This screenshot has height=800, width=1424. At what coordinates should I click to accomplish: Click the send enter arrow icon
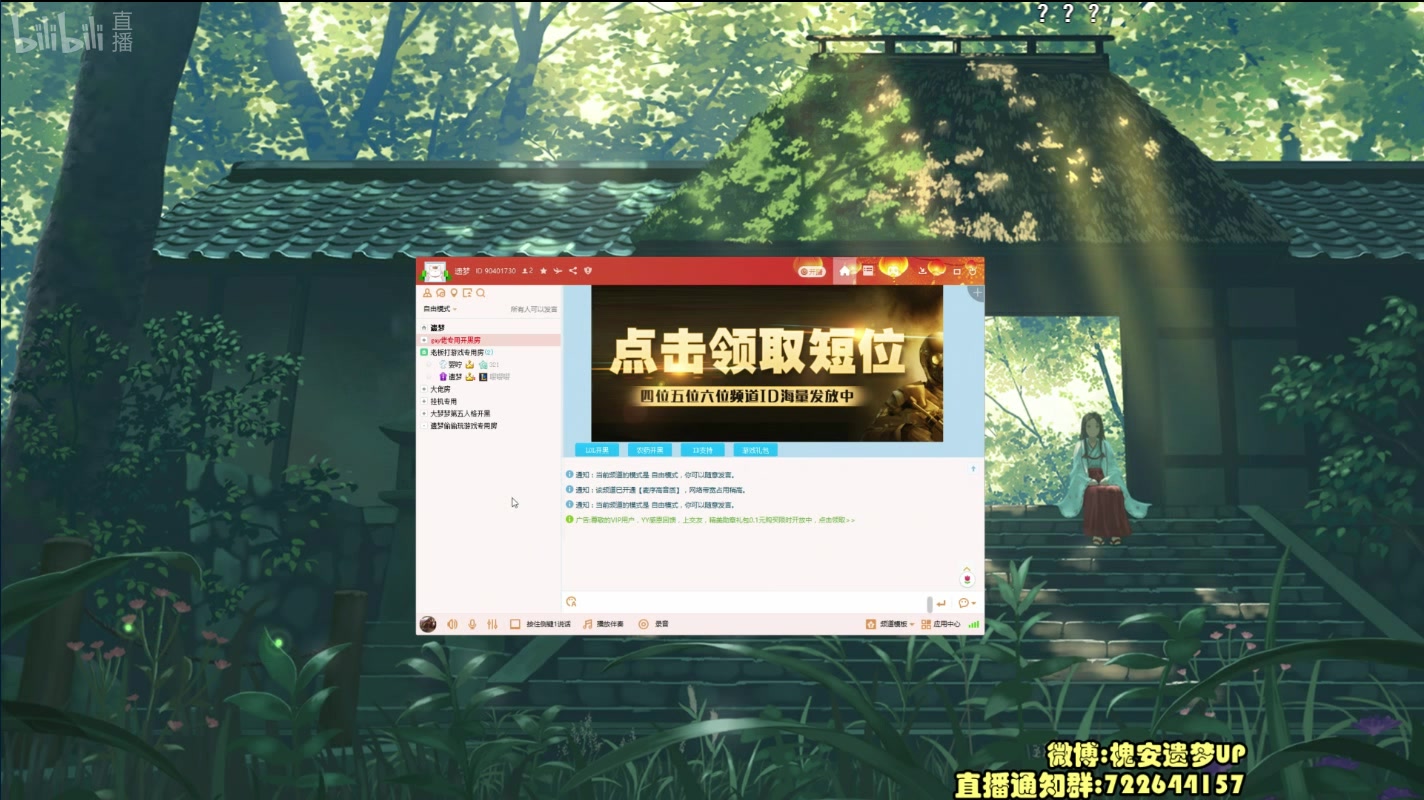coord(941,603)
